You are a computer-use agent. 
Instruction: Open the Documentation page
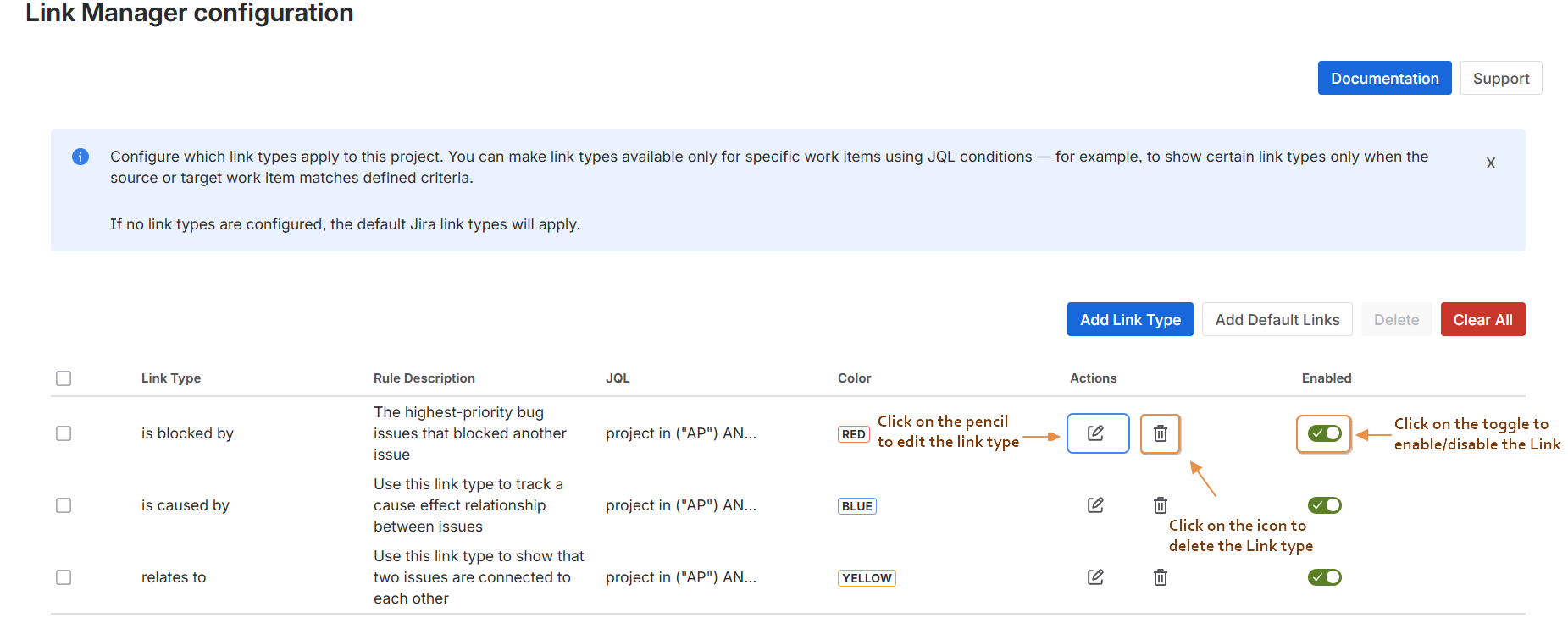tap(1384, 78)
